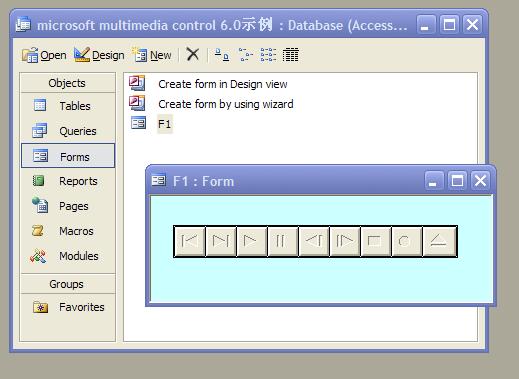Minimize the Database window
Screen dimensions: 519x379
tap(426, 25)
